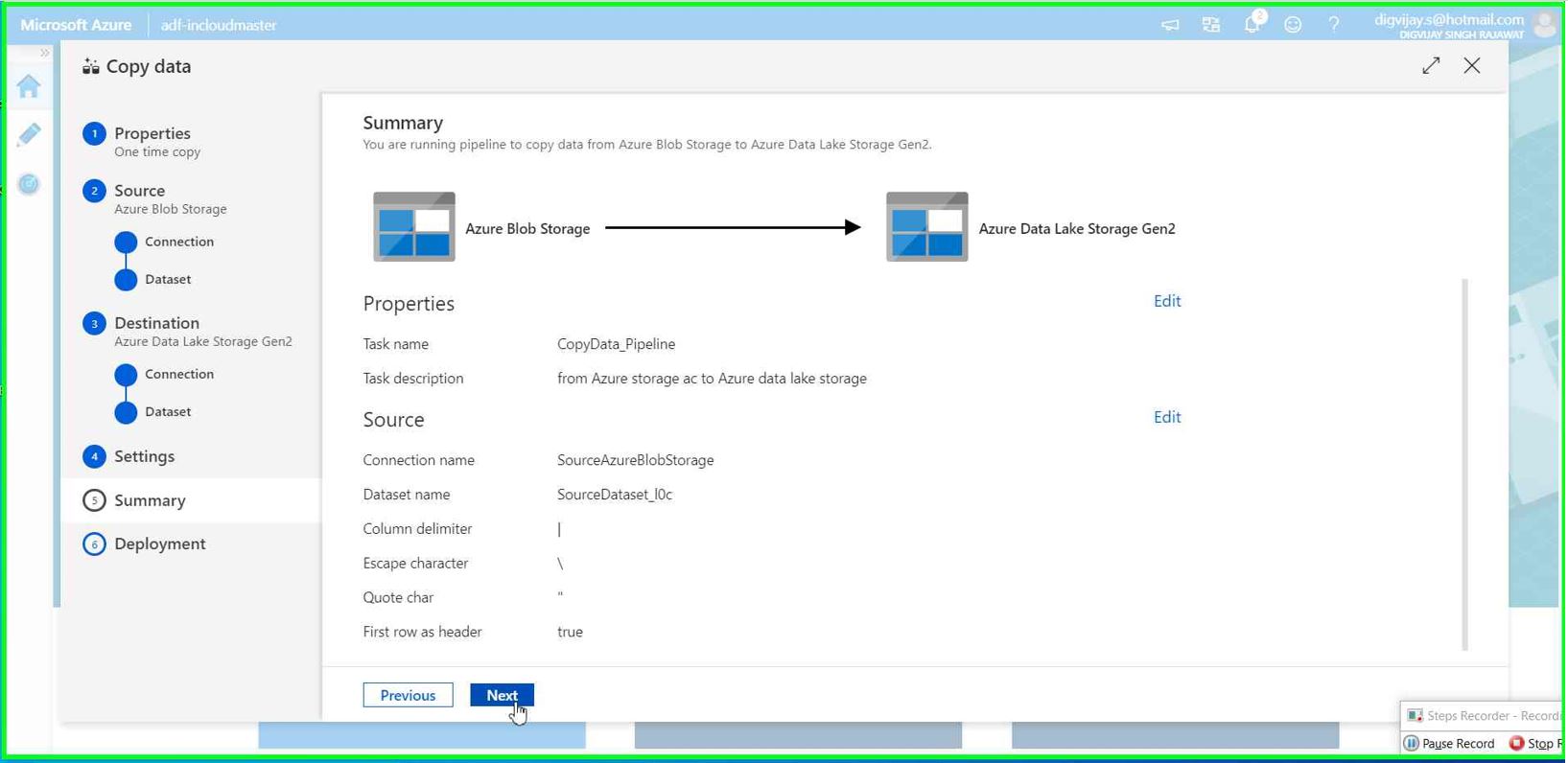Click the Next button
The width and height of the screenshot is (1568, 763).
[x=502, y=695]
